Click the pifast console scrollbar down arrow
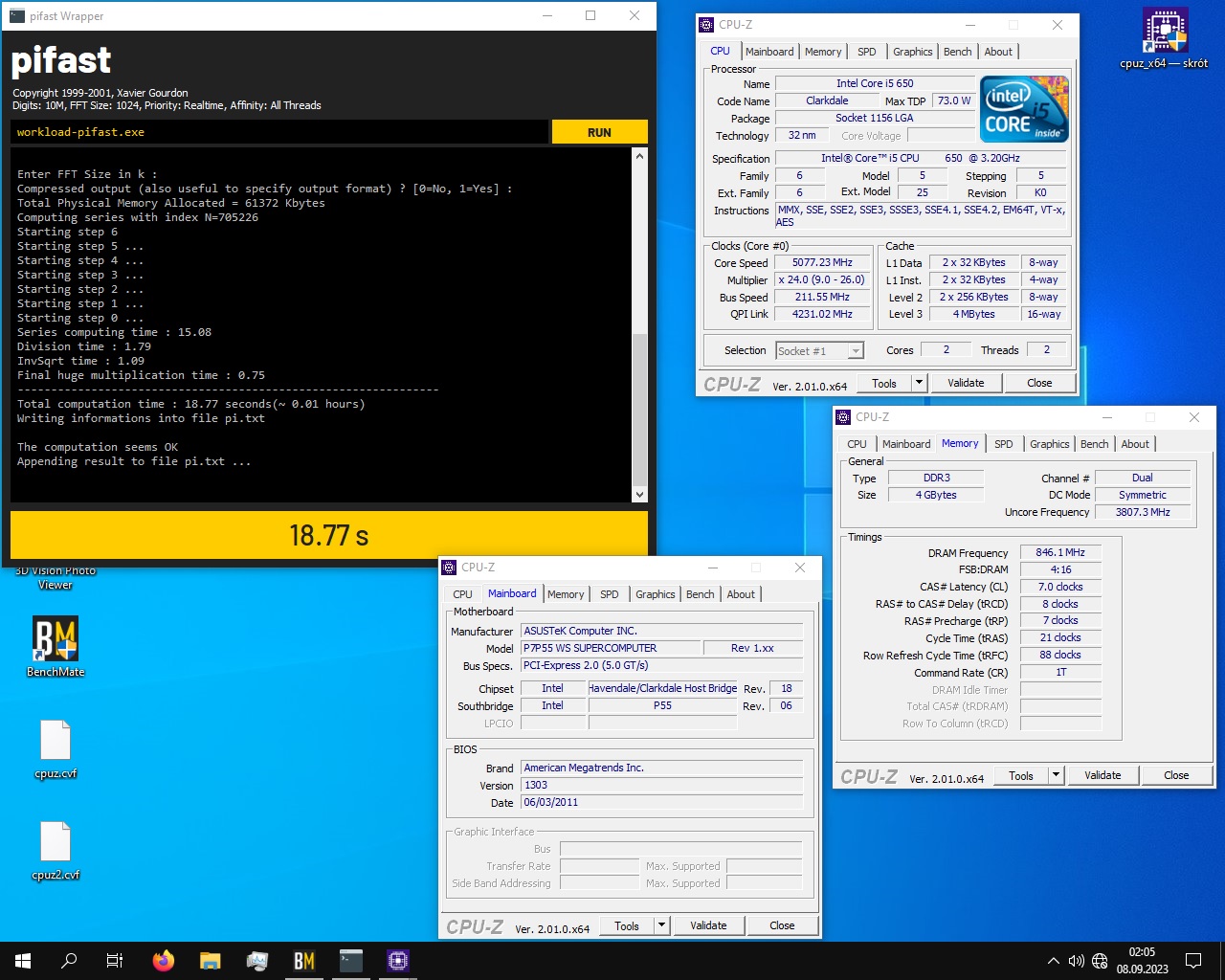Image resolution: width=1225 pixels, height=980 pixels. click(640, 495)
